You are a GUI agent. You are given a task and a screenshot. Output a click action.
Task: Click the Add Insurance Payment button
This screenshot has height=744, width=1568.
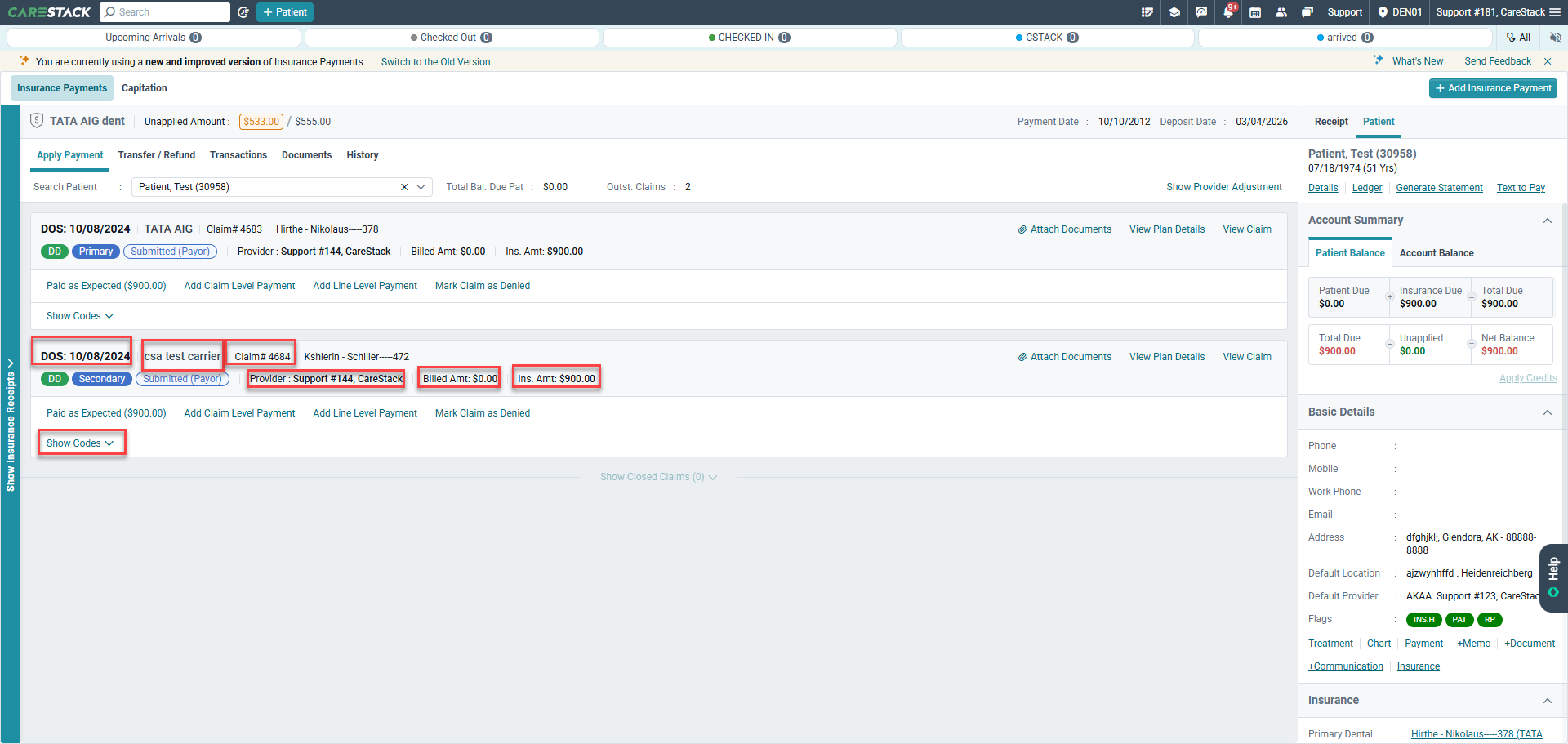point(1493,88)
